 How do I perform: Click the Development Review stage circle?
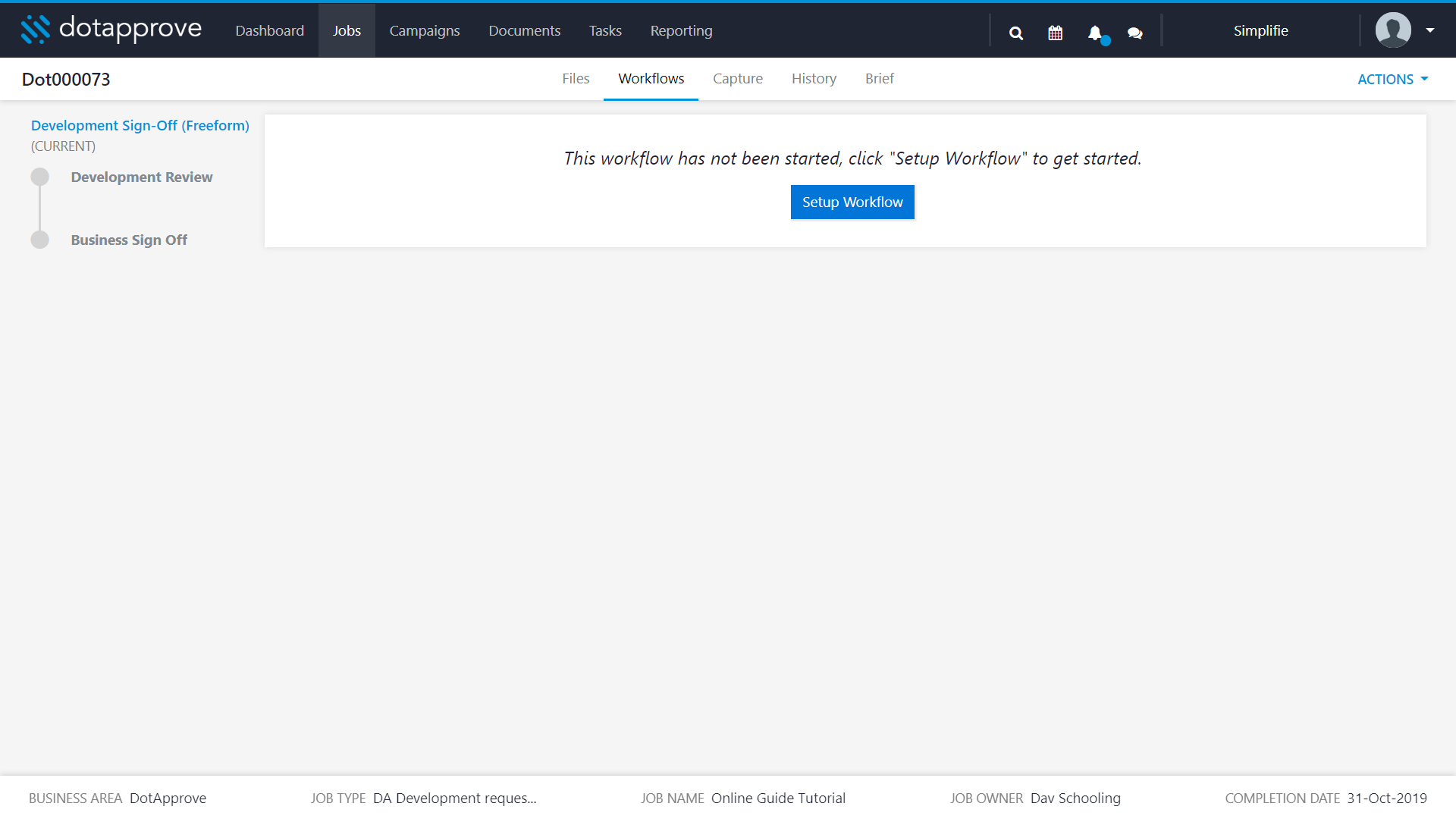click(40, 177)
